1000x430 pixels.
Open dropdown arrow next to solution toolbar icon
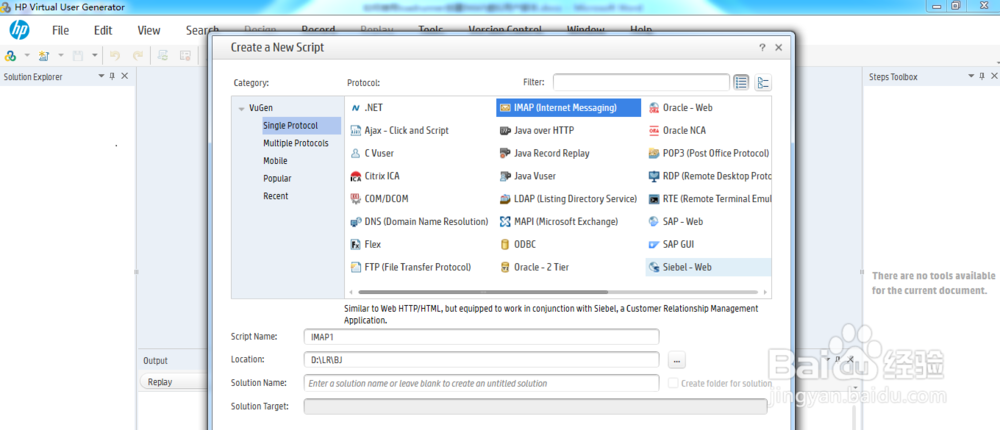27,56
